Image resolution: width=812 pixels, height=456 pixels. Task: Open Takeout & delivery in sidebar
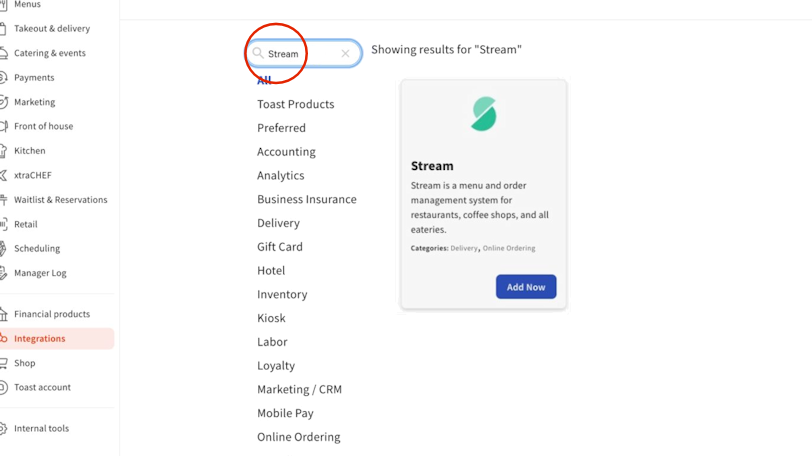coord(52,29)
